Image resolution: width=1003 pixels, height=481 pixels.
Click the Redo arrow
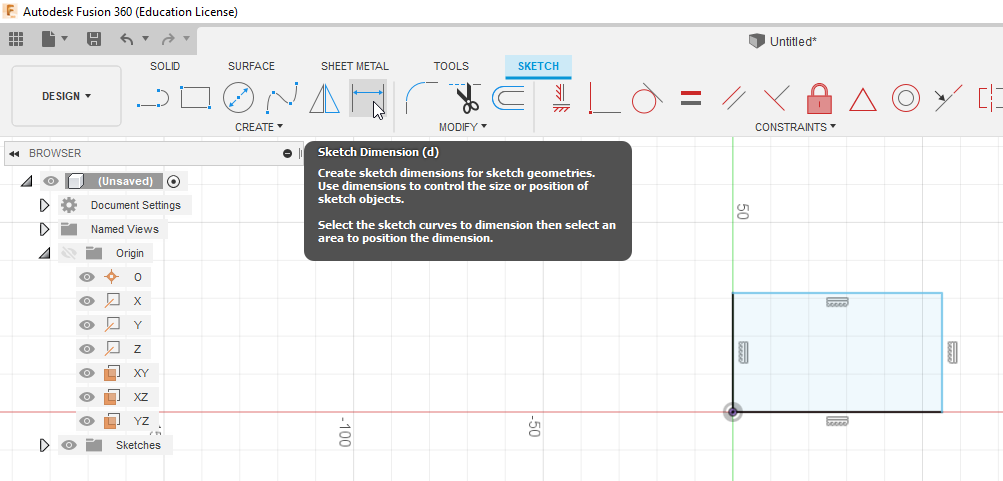click(169, 40)
